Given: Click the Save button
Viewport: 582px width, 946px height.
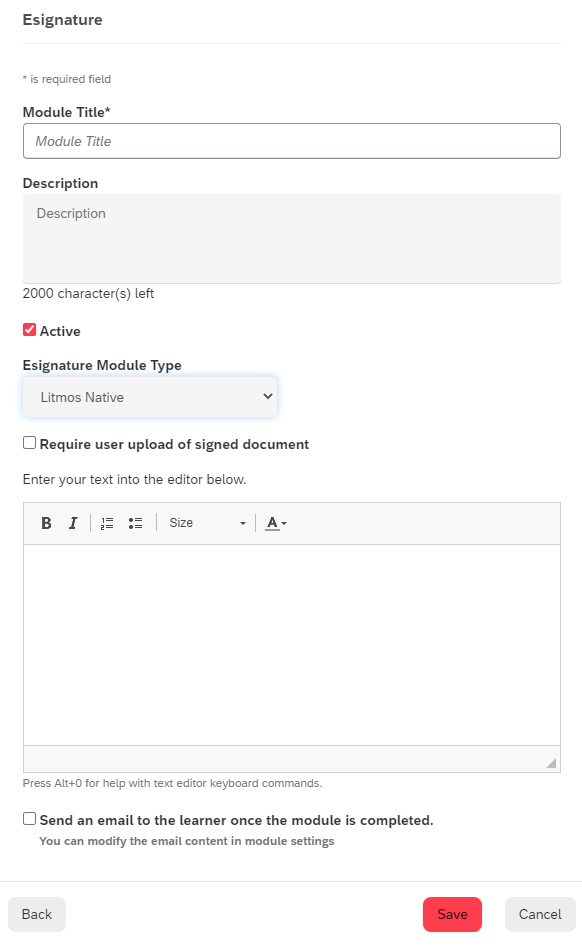Looking at the screenshot, I should [x=452, y=914].
